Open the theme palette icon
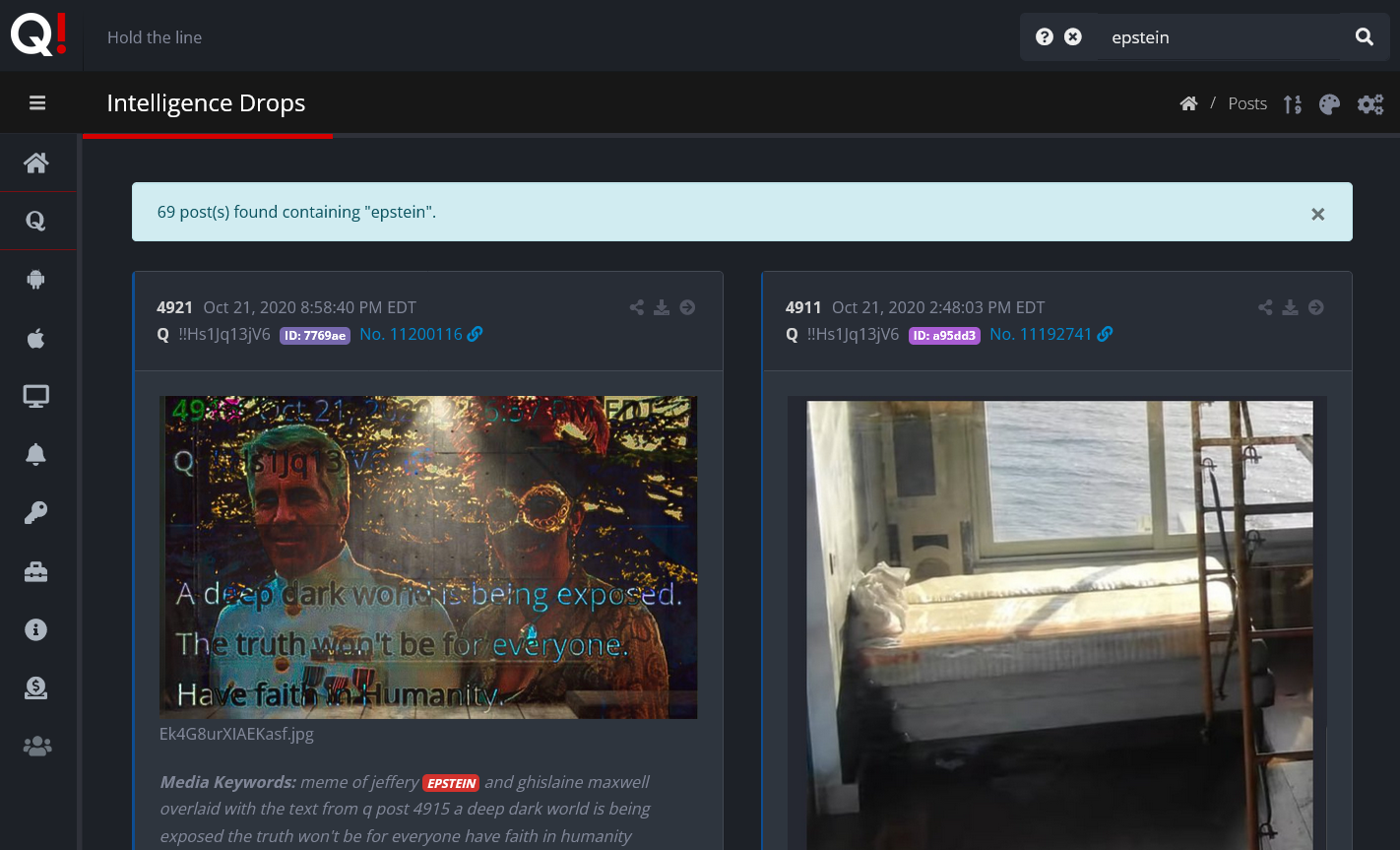 1329,103
